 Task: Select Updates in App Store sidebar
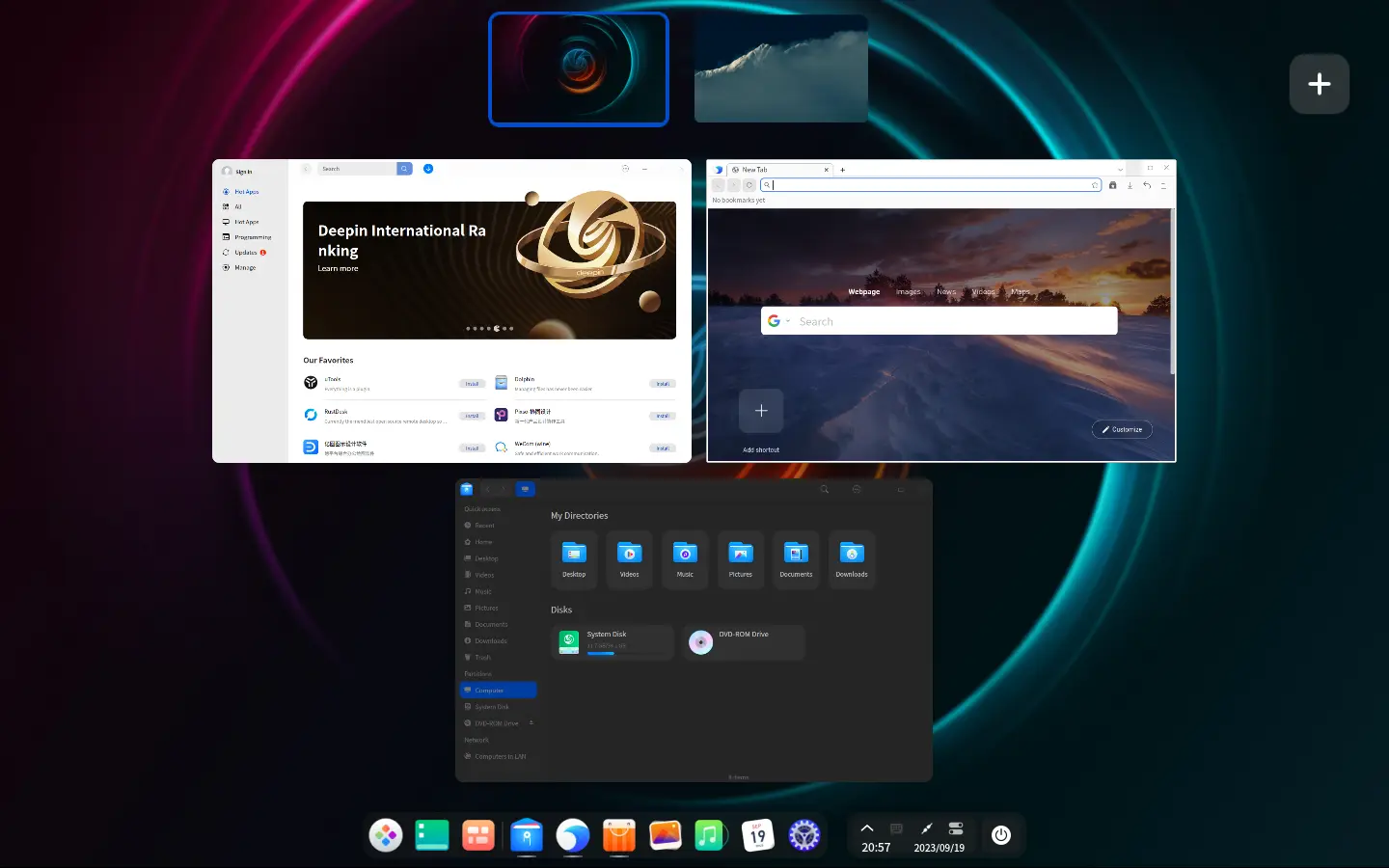pos(246,253)
